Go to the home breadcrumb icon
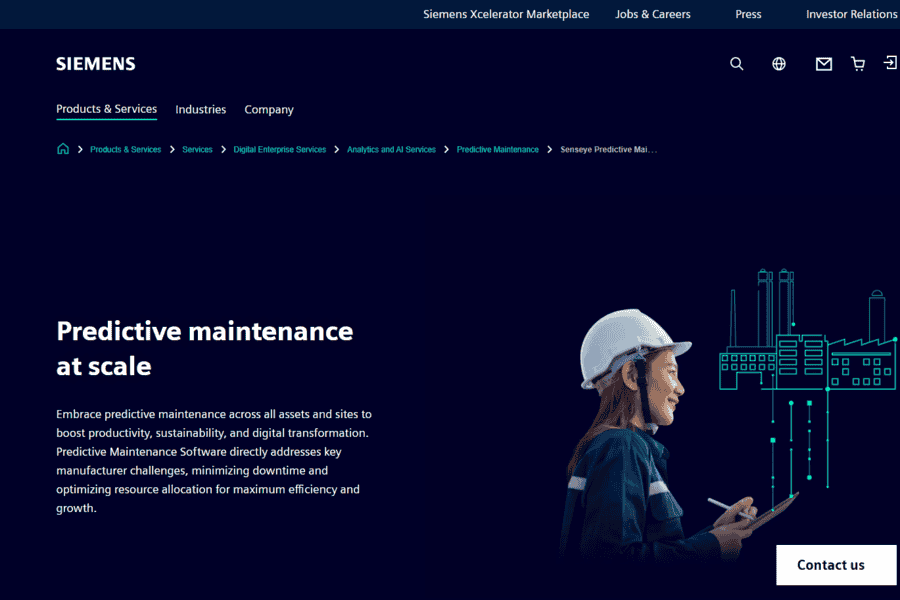Image resolution: width=900 pixels, height=600 pixels. coord(63,149)
